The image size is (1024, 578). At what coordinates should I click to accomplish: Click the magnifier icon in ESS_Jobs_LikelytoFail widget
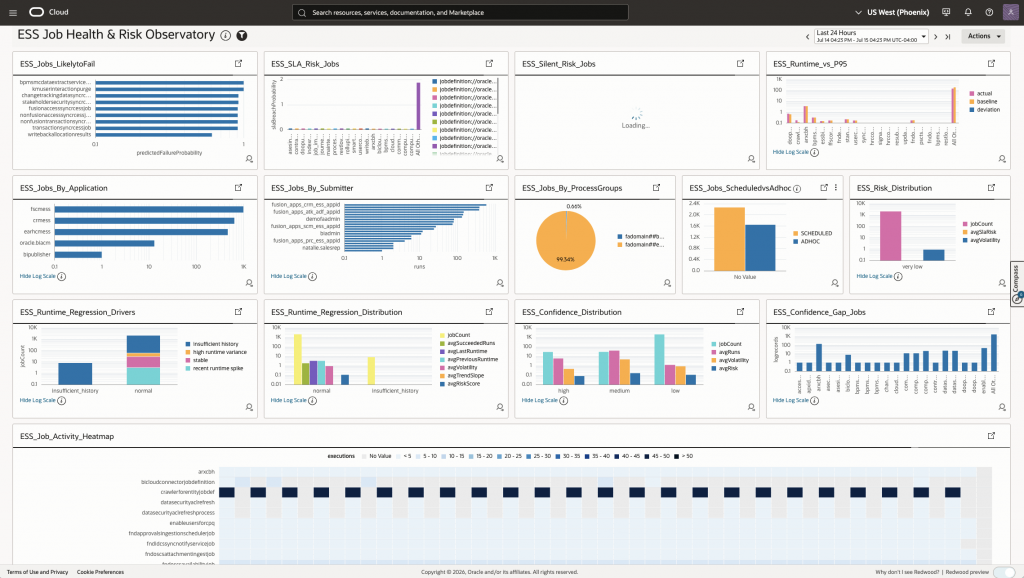[249, 159]
